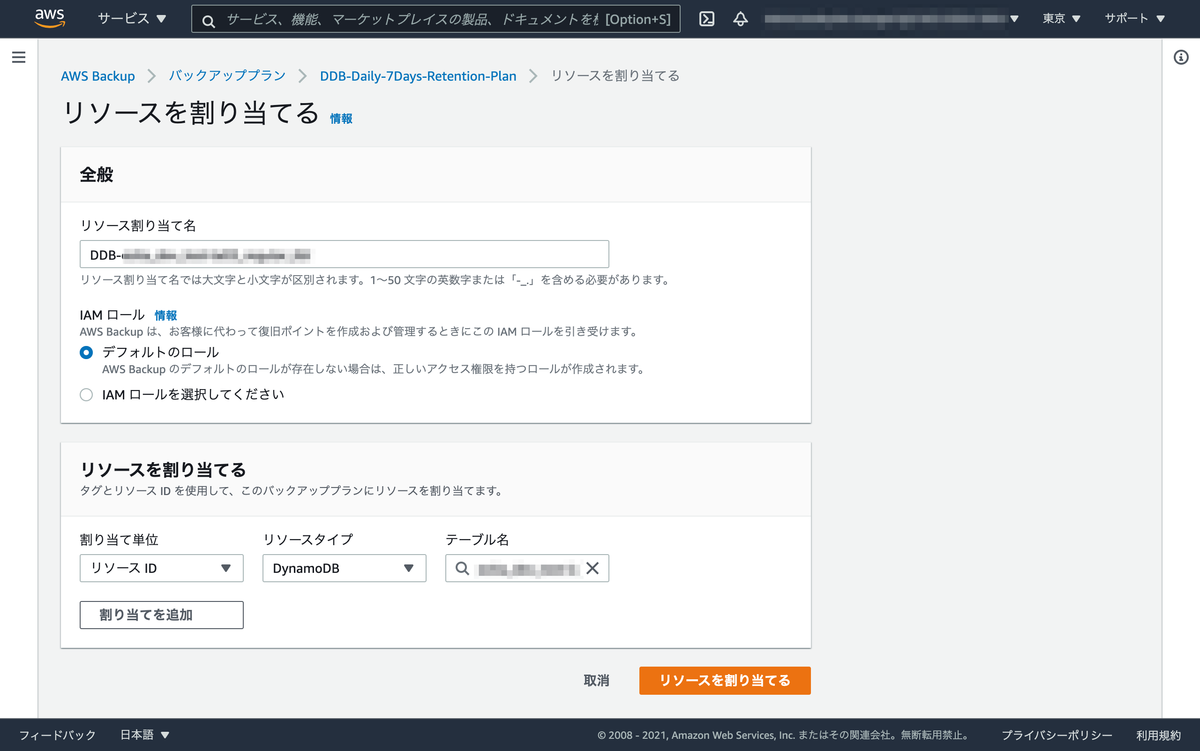Click the リソースを割り当てる breadcrumb text
1200x751 pixels.
615,76
